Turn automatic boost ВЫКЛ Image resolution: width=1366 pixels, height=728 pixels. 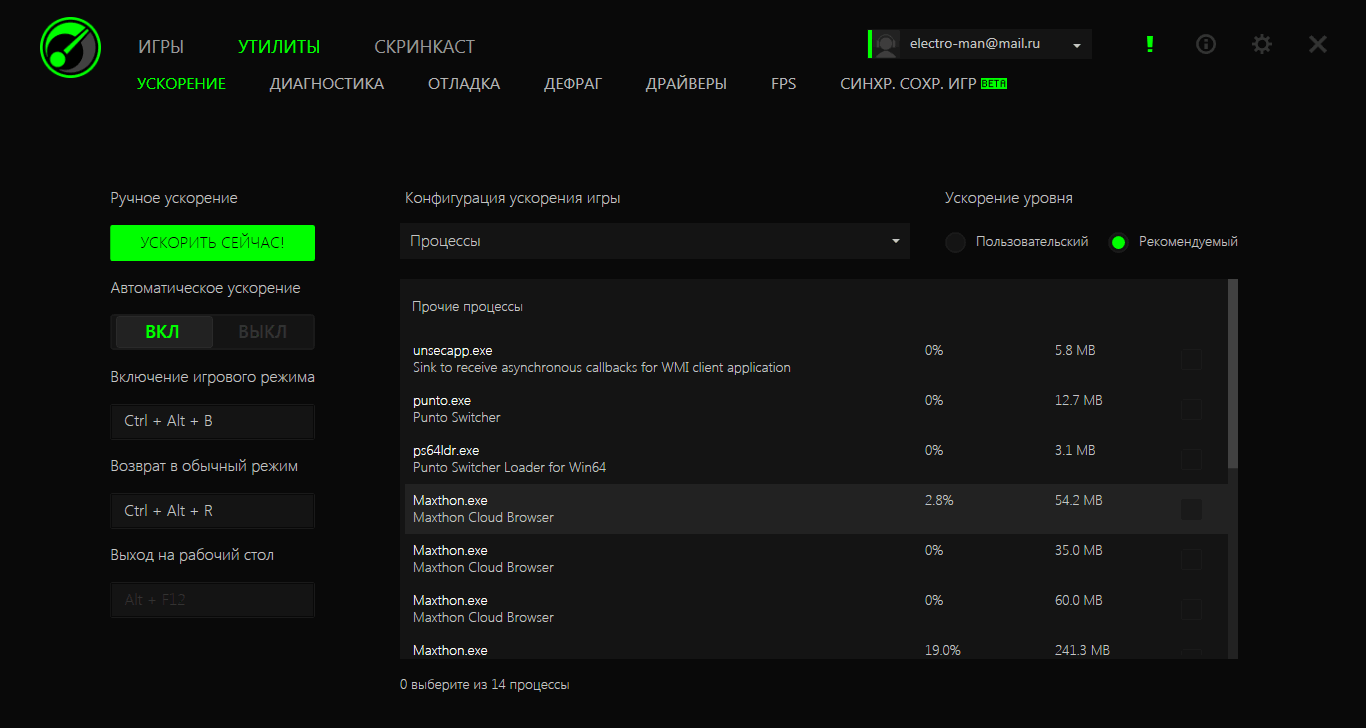[x=263, y=332]
